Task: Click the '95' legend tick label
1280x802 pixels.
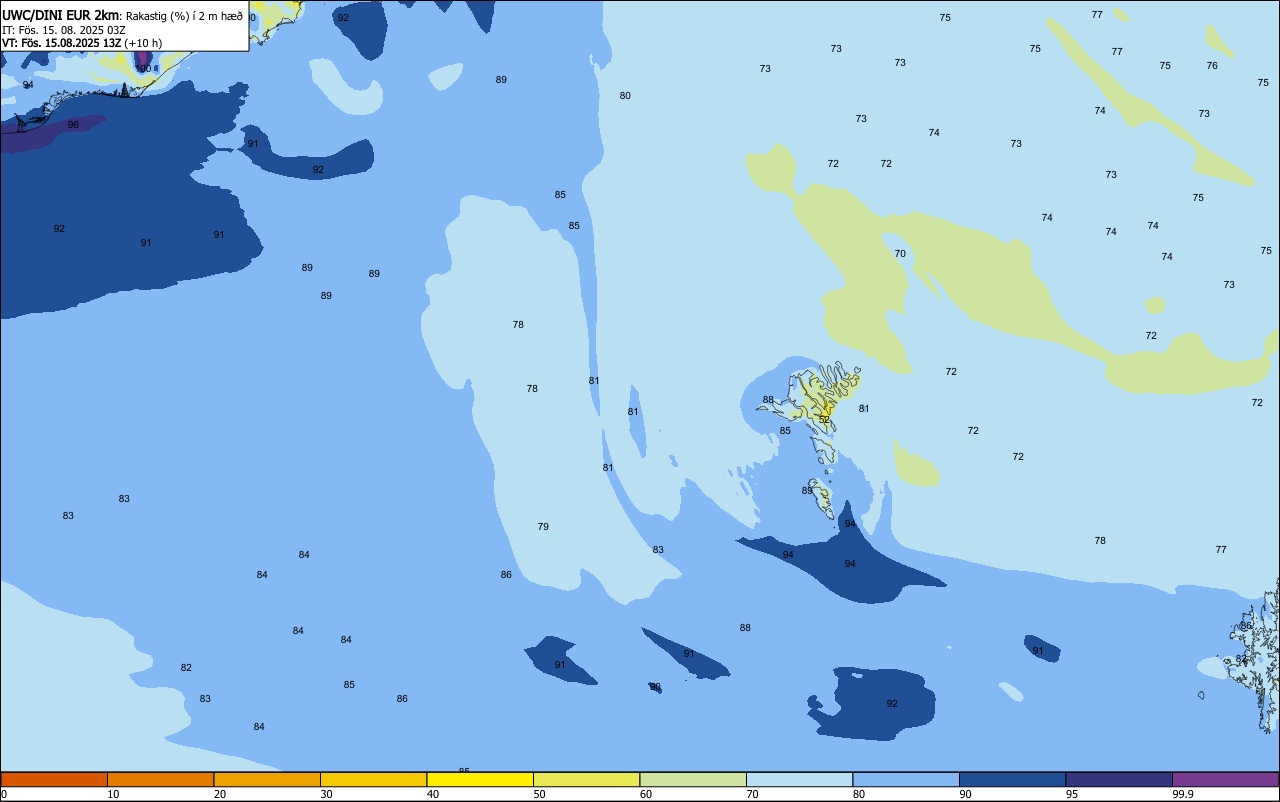Action: [1072, 794]
